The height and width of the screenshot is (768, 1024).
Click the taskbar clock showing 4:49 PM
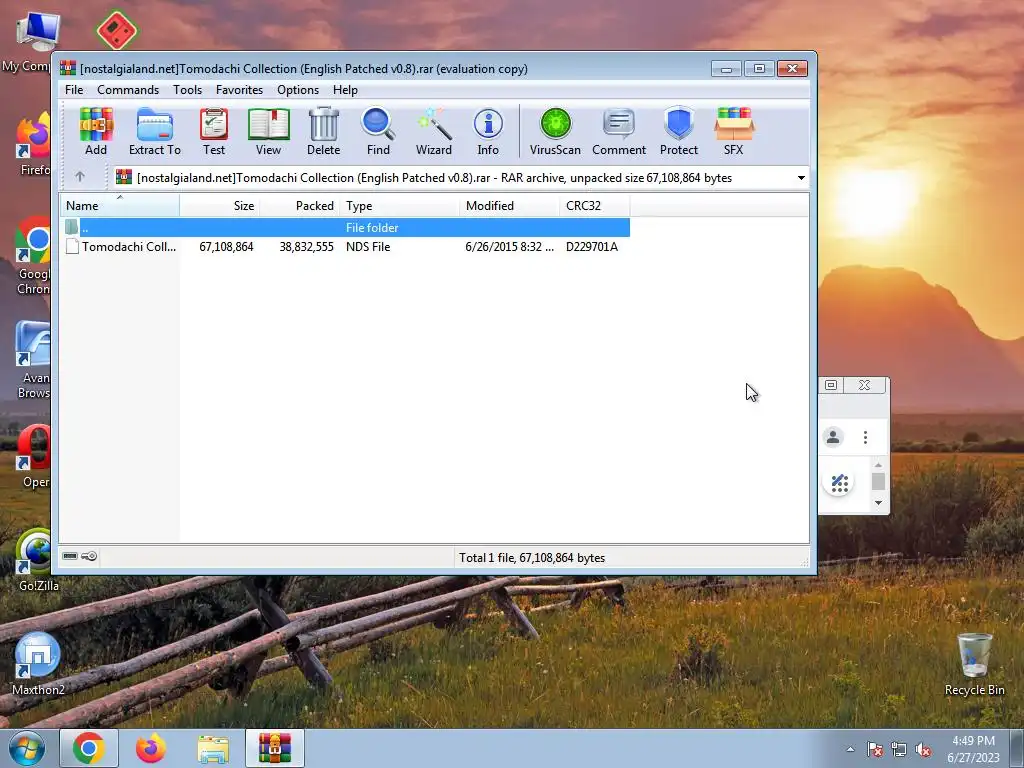tap(973, 749)
